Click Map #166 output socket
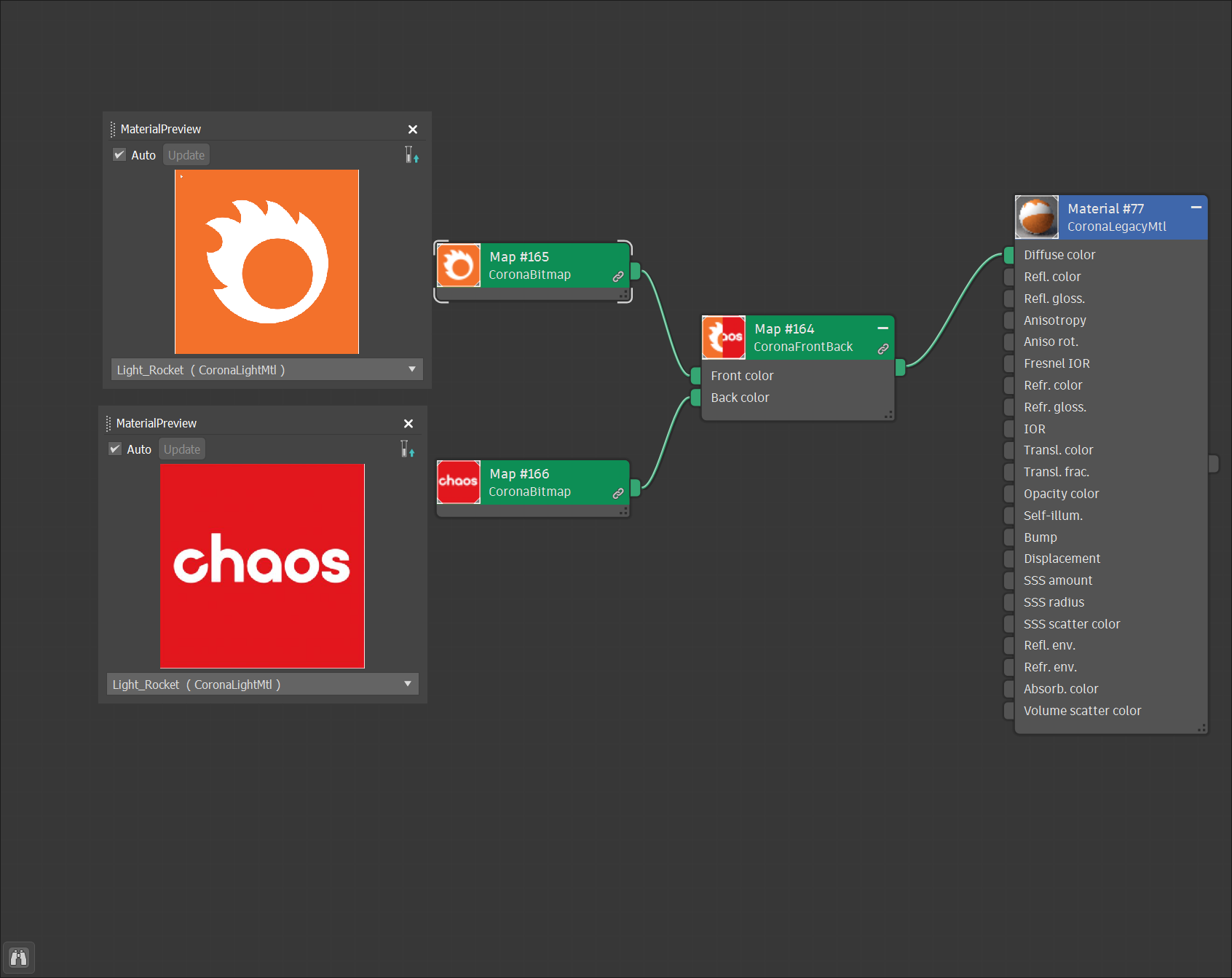This screenshot has width=1232, height=978. (x=635, y=488)
